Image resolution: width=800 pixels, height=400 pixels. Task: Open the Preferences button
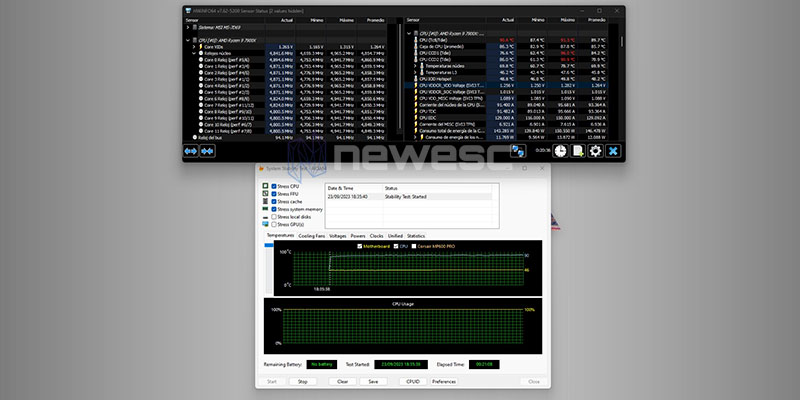tap(444, 382)
